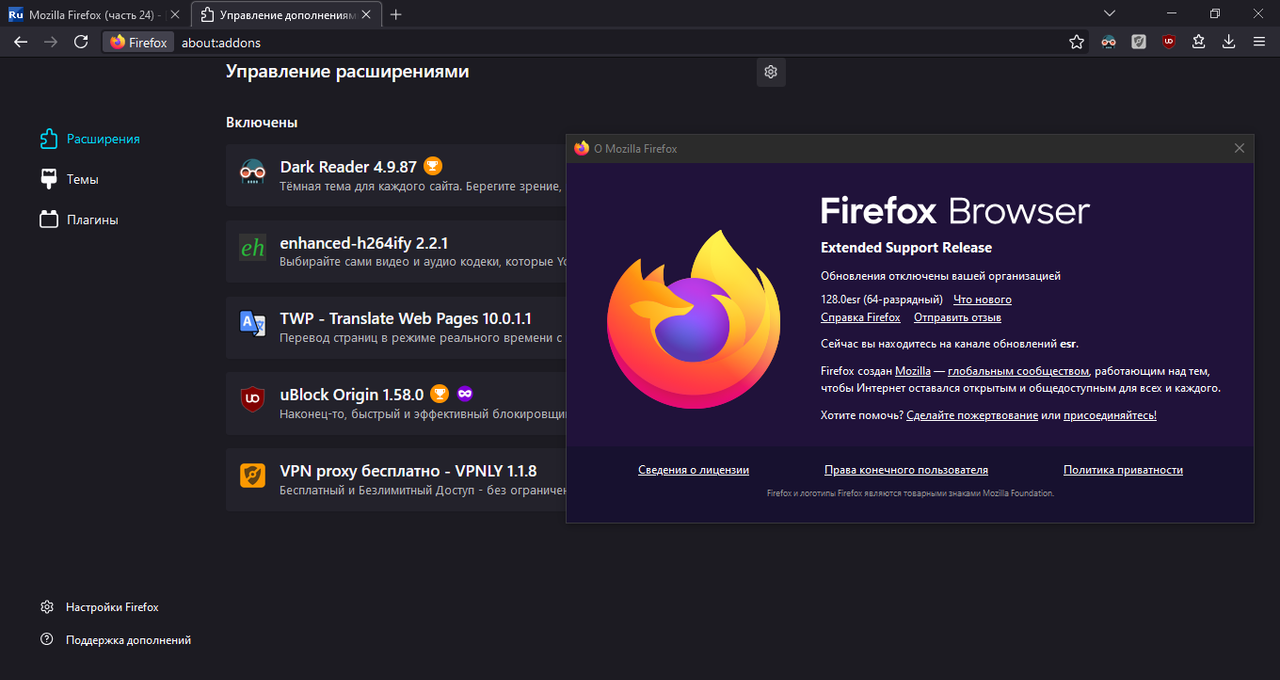Image resolution: width=1280 pixels, height=680 pixels.
Task: Open Dark Reader toolbar extension icon
Action: pos(1109,42)
